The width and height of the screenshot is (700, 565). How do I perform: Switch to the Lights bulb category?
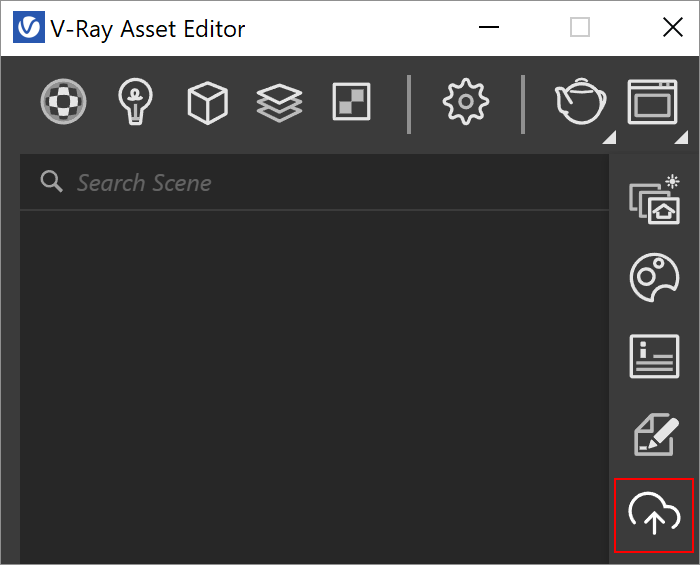(x=135, y=101)
